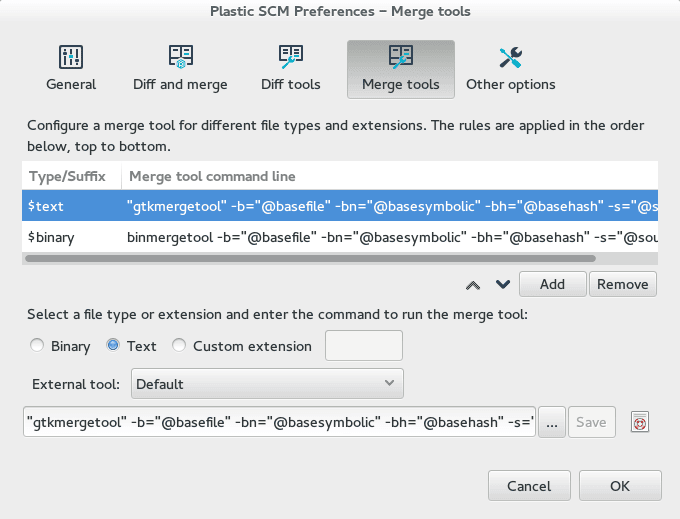The width and height of the screenshot is (680, 519).
Task: Click the help lifebuoy icon
Action: pos(640,422)
